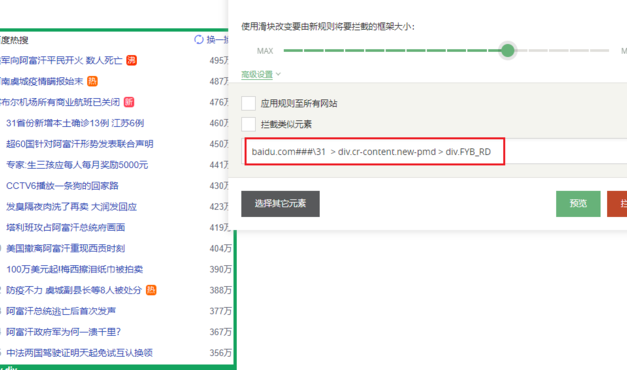Click the 388万 count

pos(220,290)
